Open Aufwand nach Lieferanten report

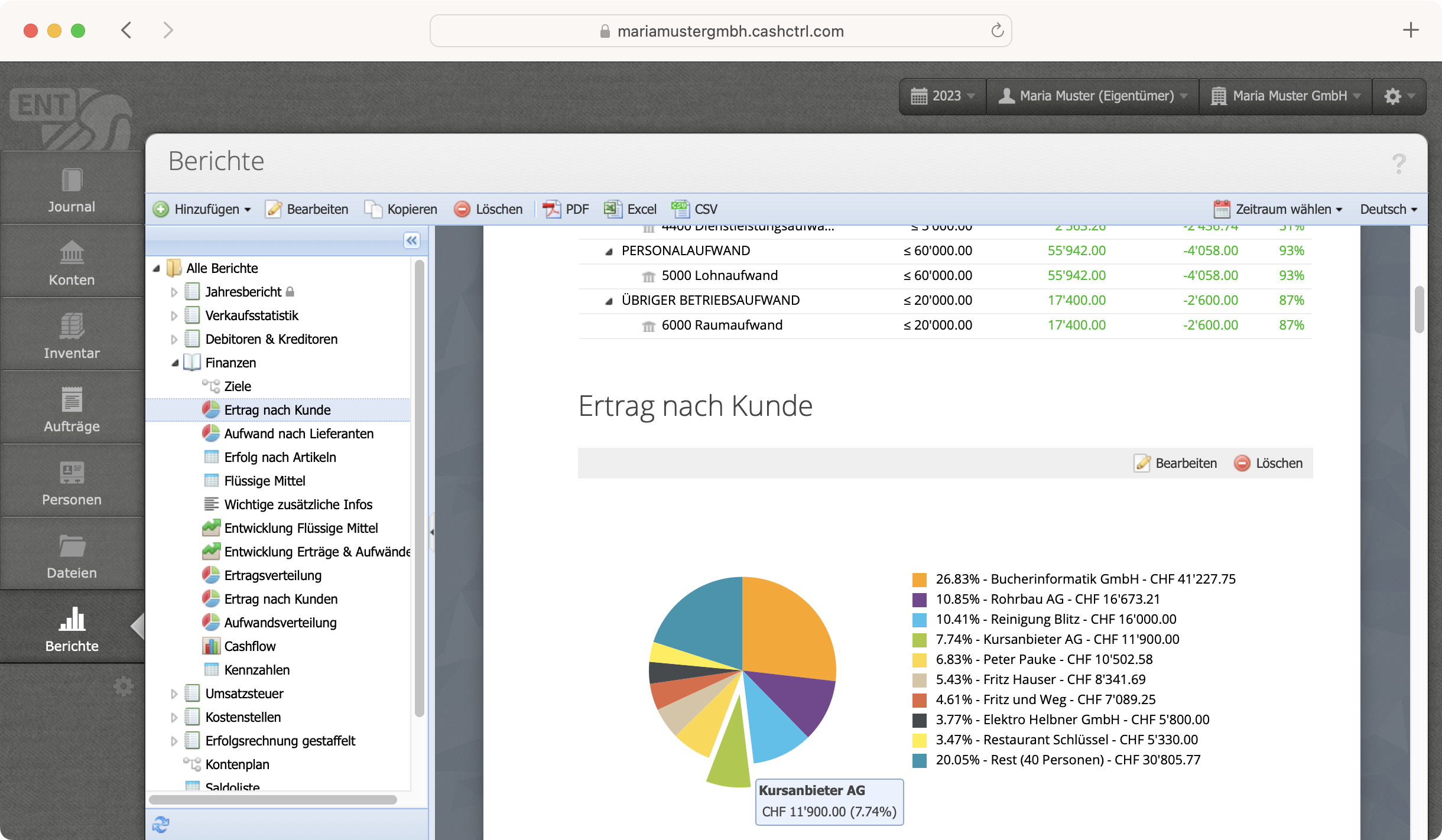pyautogui.click(x=298, y=434)
